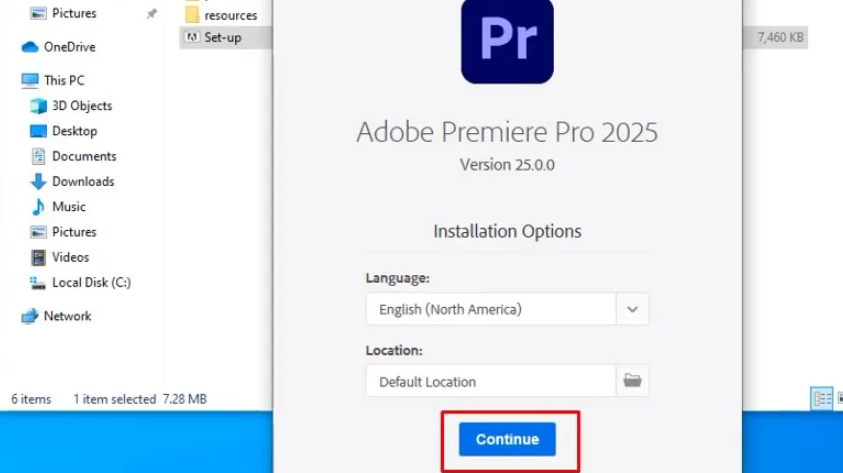
Task: Click the Default Location field
Action: click(x=490, y=381)
